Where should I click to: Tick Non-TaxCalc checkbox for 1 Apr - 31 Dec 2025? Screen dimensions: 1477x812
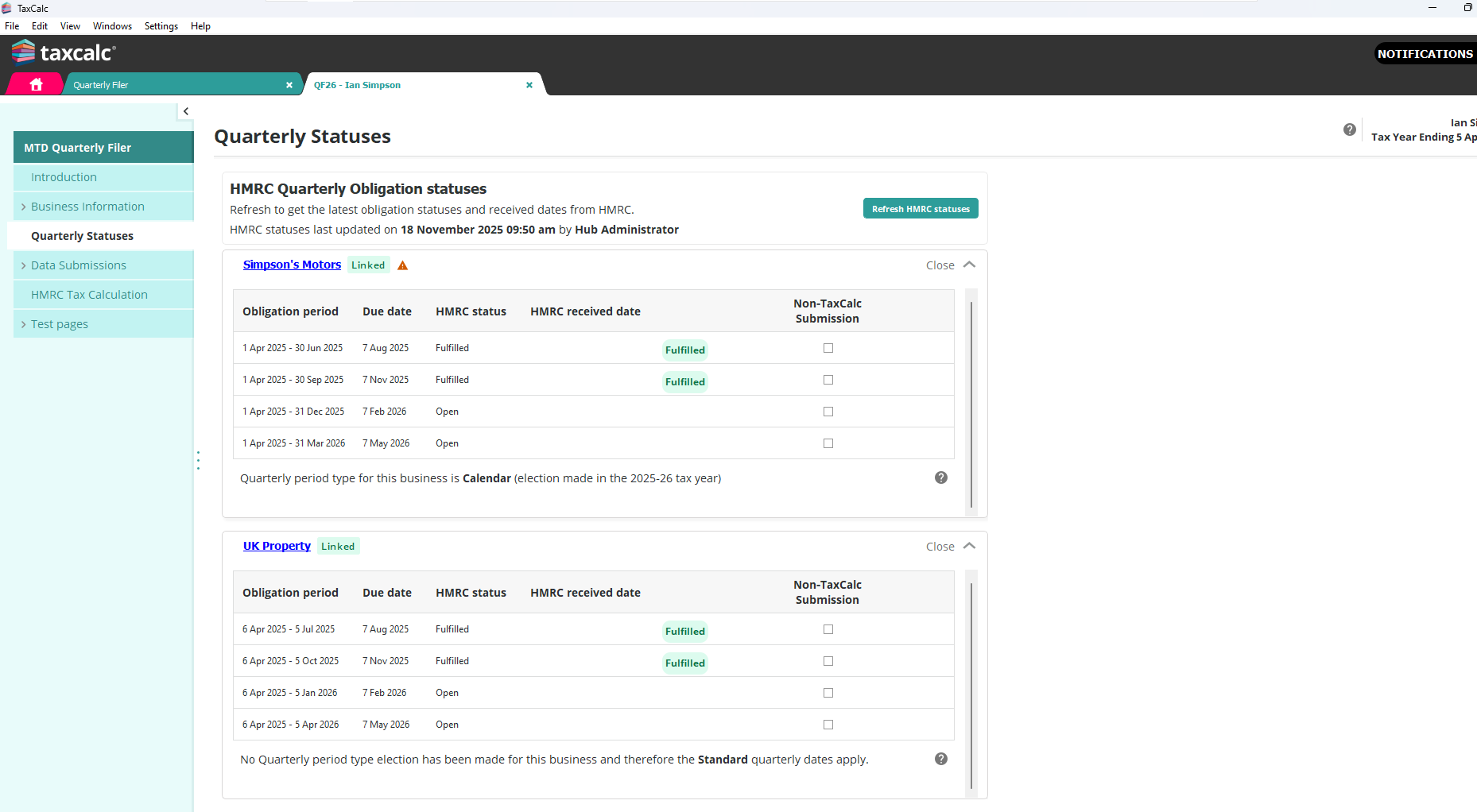(828, 412)
